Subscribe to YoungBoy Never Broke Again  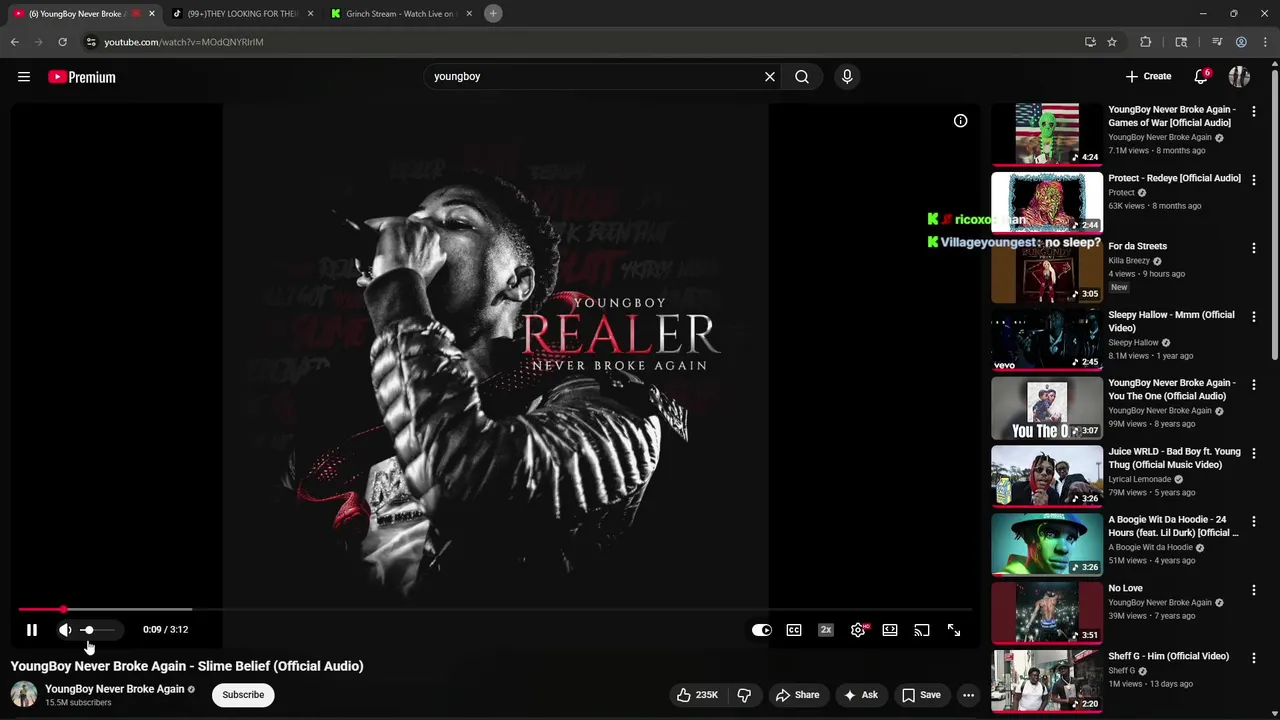coord(243,695)
